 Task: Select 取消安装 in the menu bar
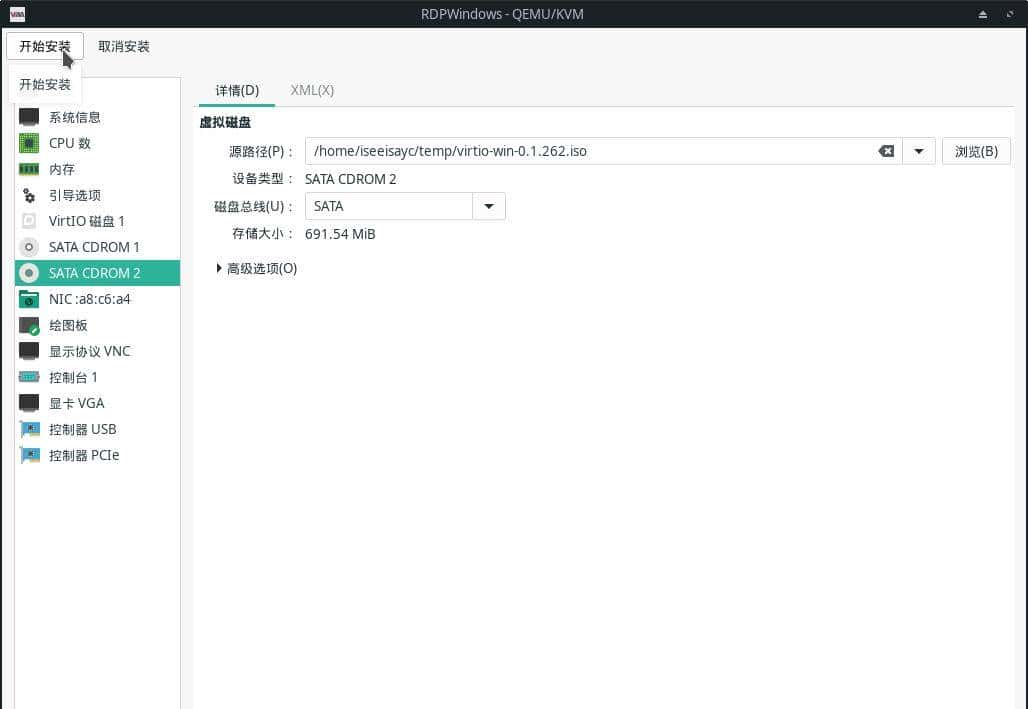click(124, 46)
